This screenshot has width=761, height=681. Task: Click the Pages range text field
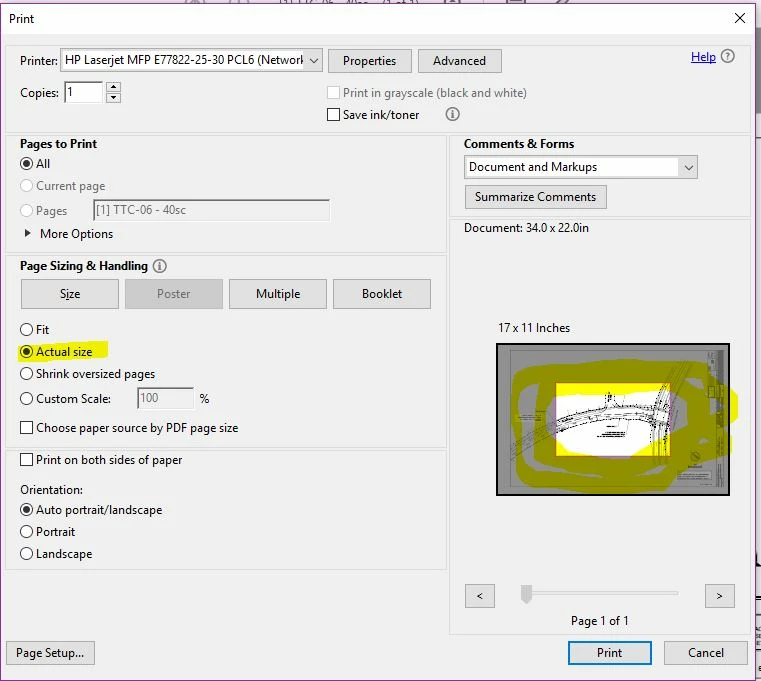(211, 210)
